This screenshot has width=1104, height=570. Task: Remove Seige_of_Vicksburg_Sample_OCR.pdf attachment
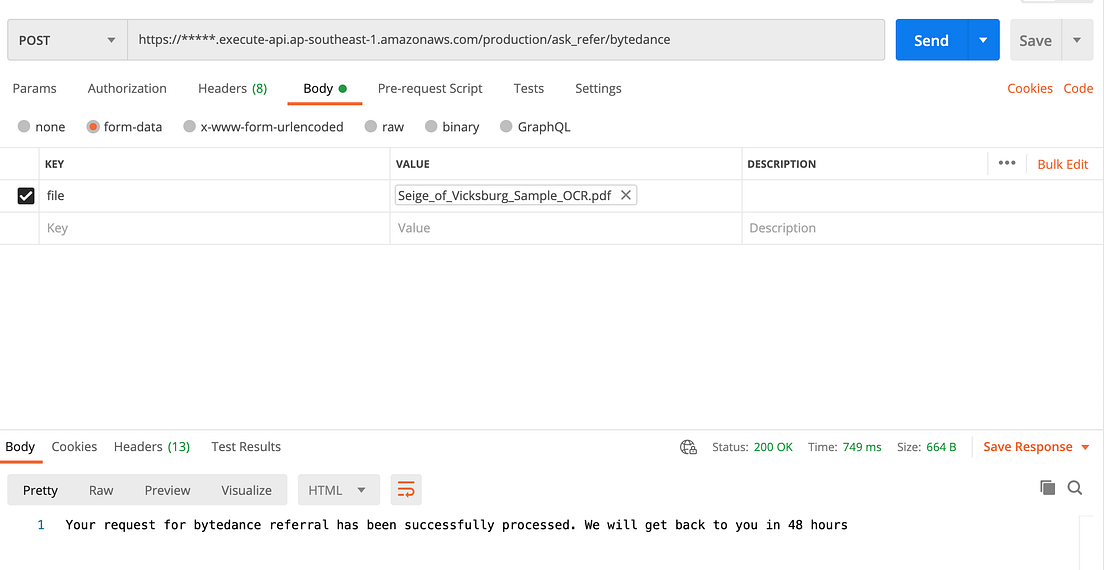click(625, 195)
